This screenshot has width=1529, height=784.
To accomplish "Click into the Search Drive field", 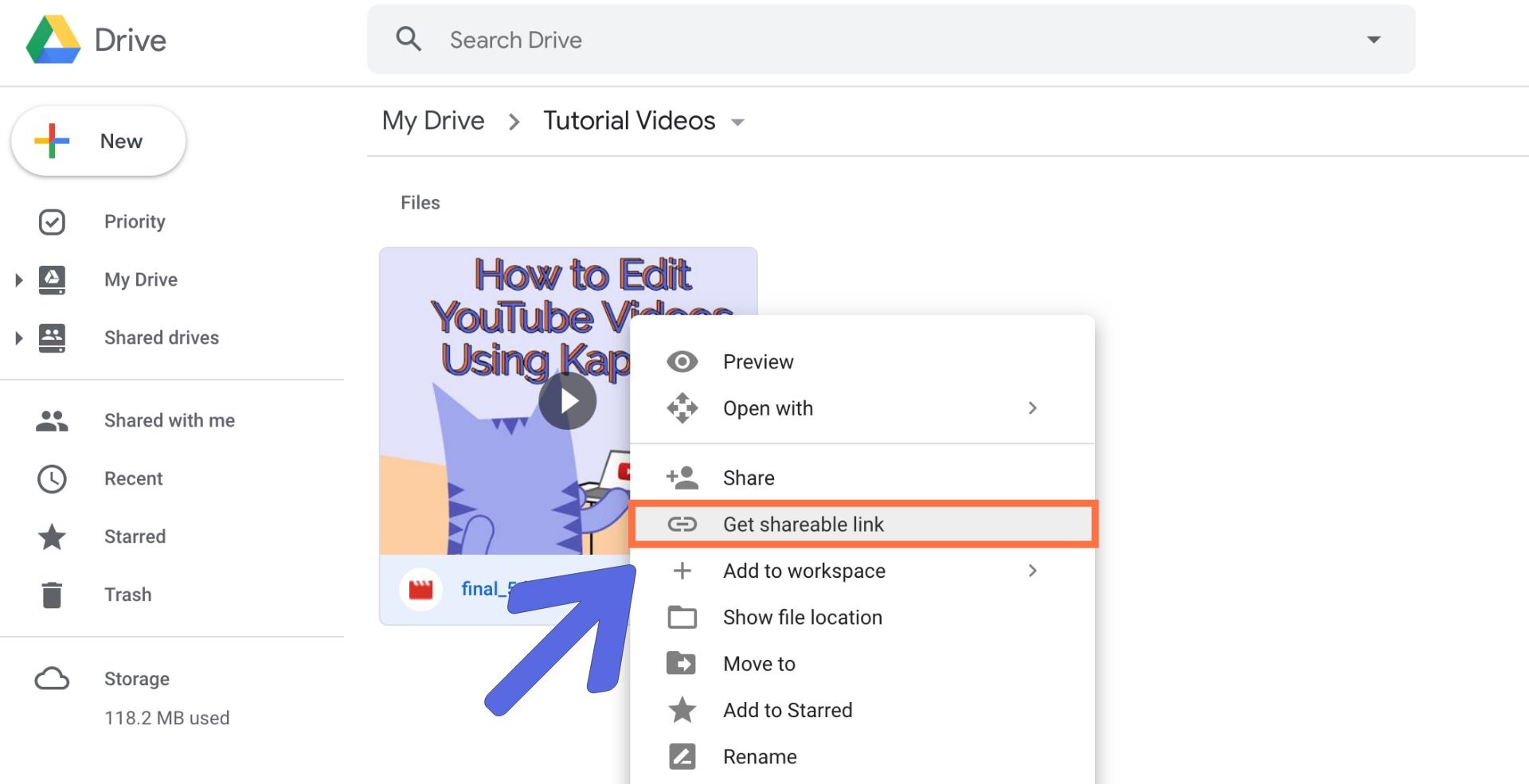I will click(x=876, y=40).
